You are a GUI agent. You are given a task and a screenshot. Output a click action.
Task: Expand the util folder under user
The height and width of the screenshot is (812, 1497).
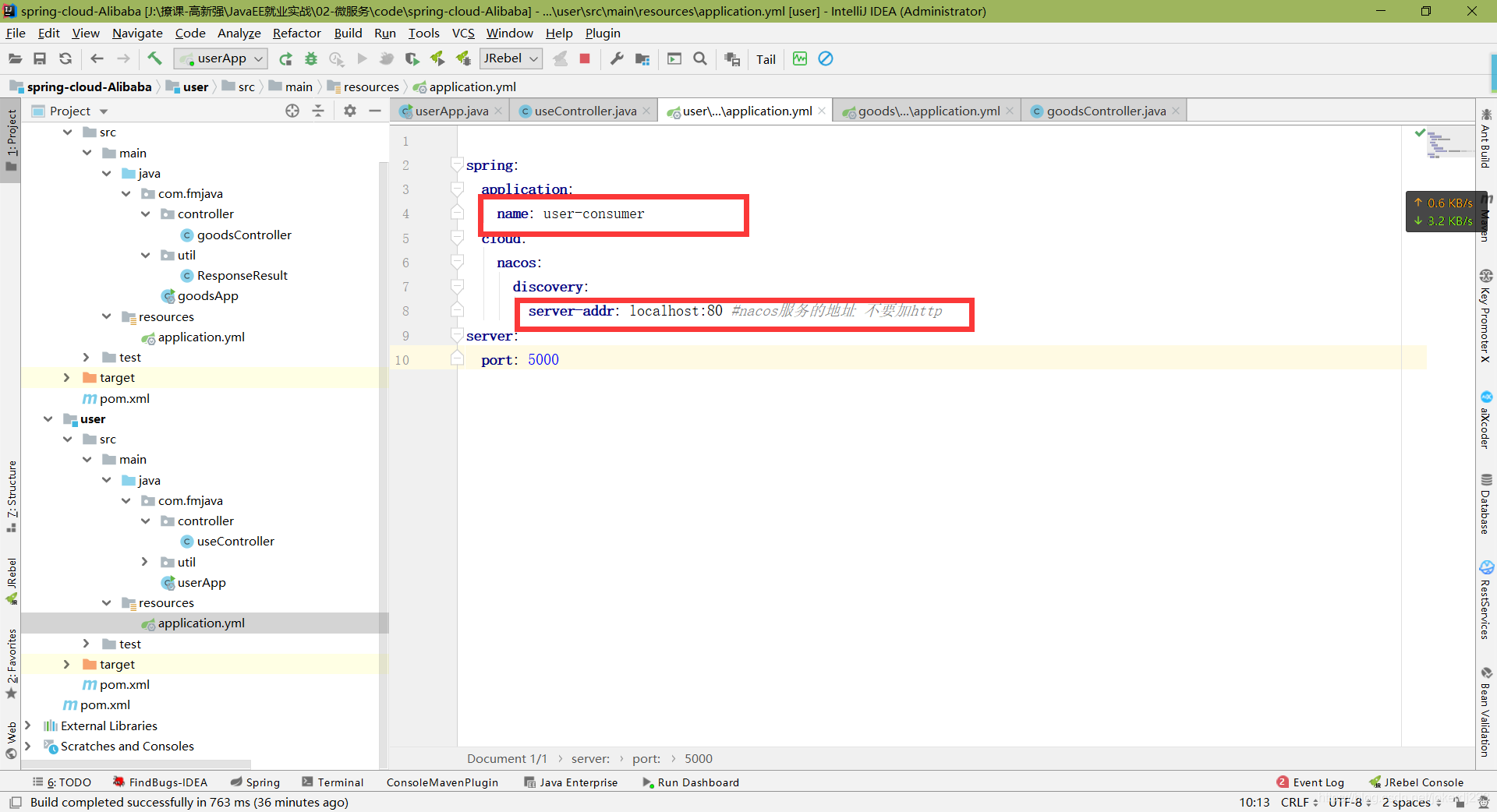point(145,562)
